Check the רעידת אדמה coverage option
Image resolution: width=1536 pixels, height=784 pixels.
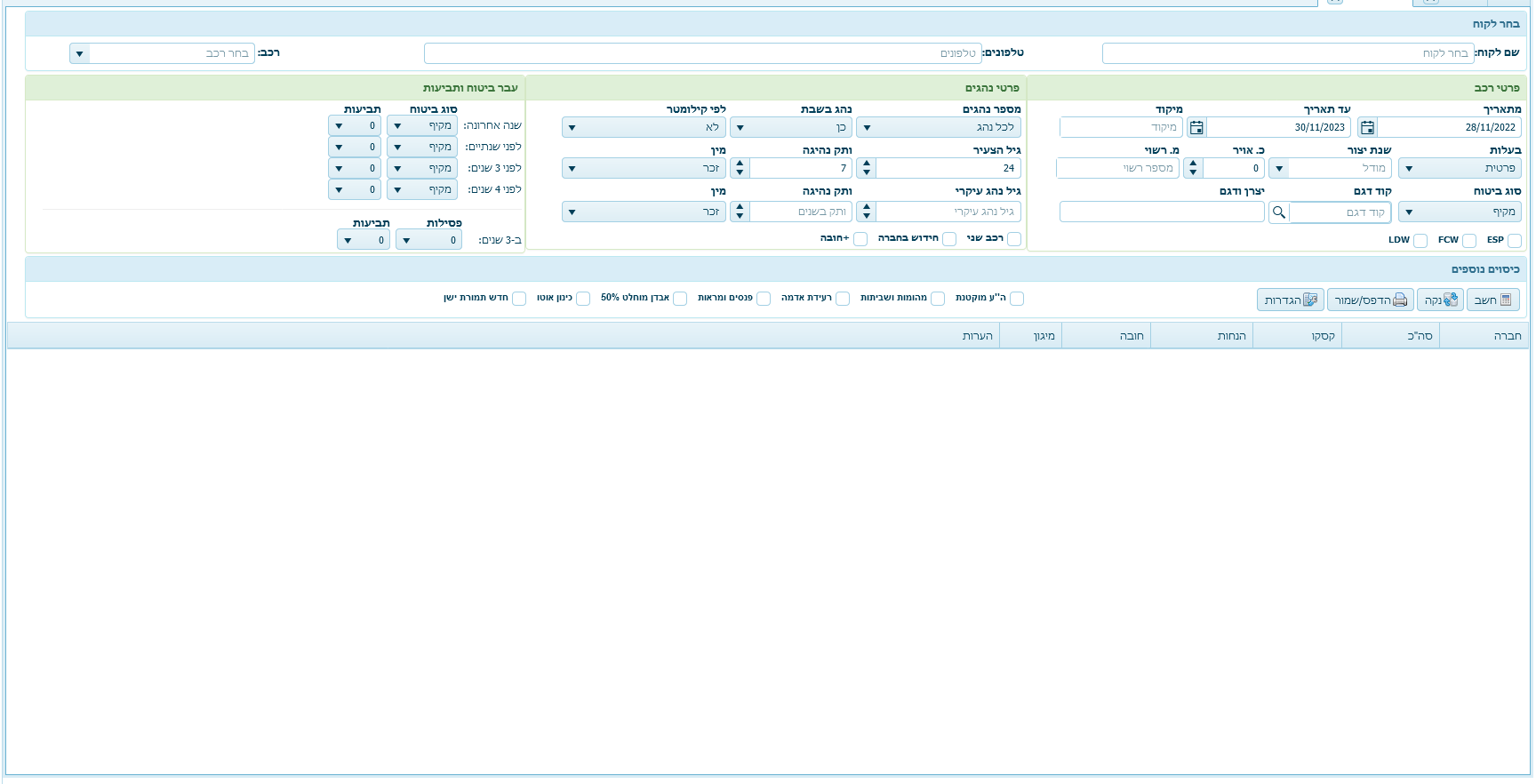(x=843, y=299)
